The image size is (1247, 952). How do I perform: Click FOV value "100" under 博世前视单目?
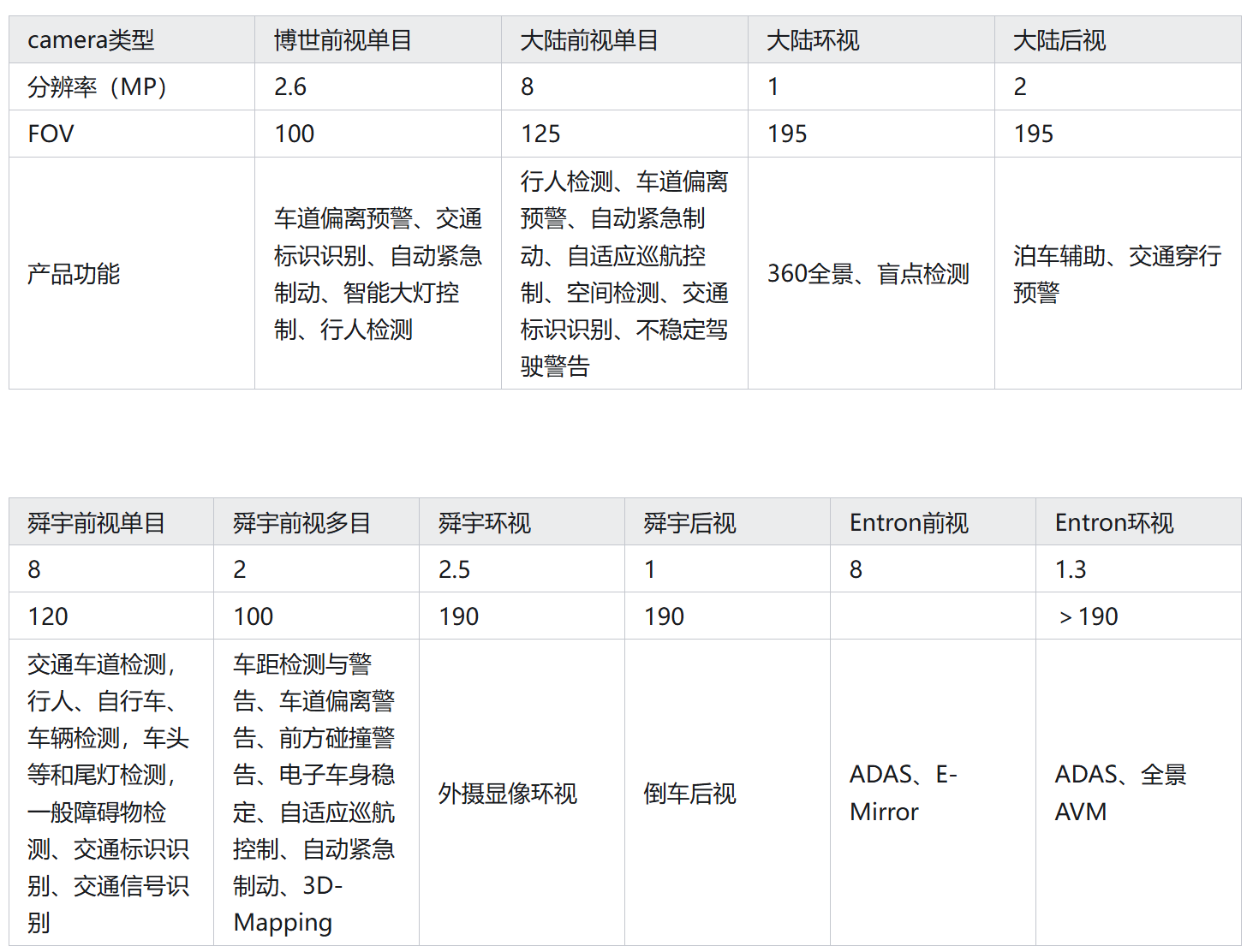pos(378,134)
